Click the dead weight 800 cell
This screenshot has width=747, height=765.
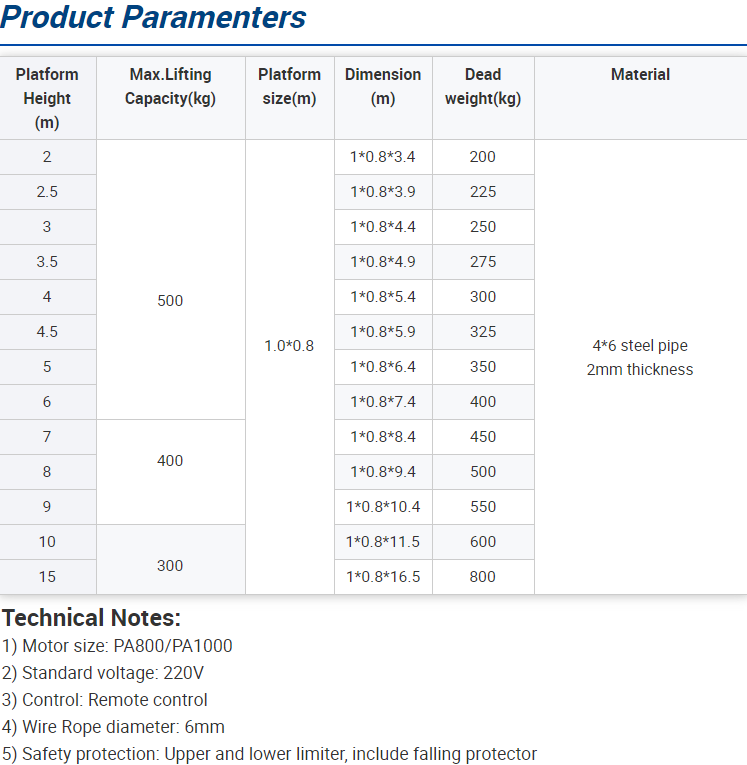[x=483, y=576]
